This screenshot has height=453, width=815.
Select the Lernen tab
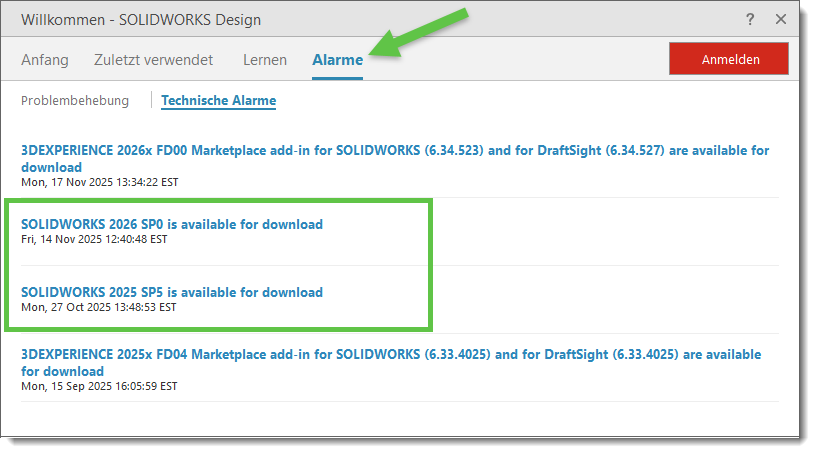265,60
